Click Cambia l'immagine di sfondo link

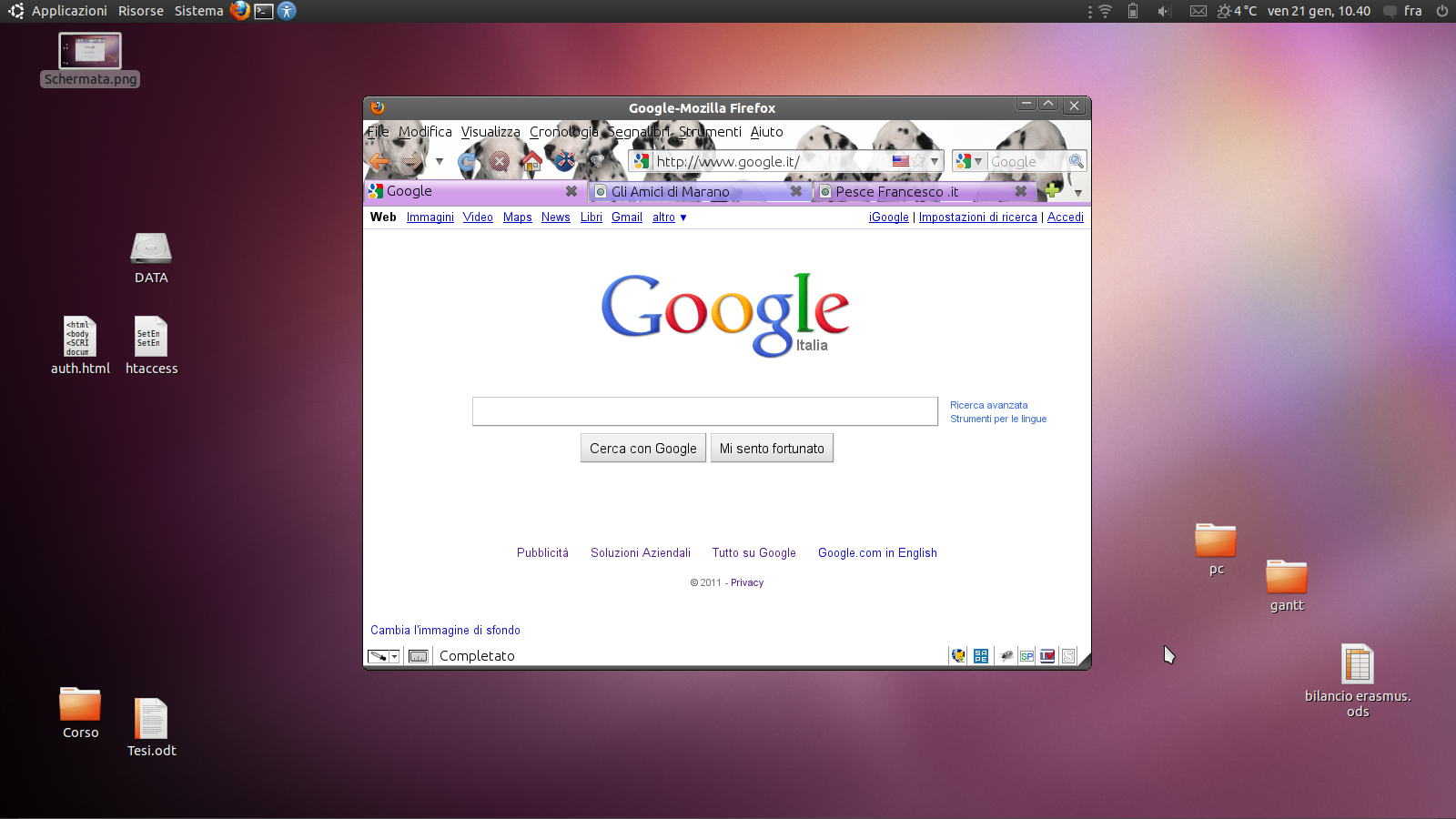point(445,630)
